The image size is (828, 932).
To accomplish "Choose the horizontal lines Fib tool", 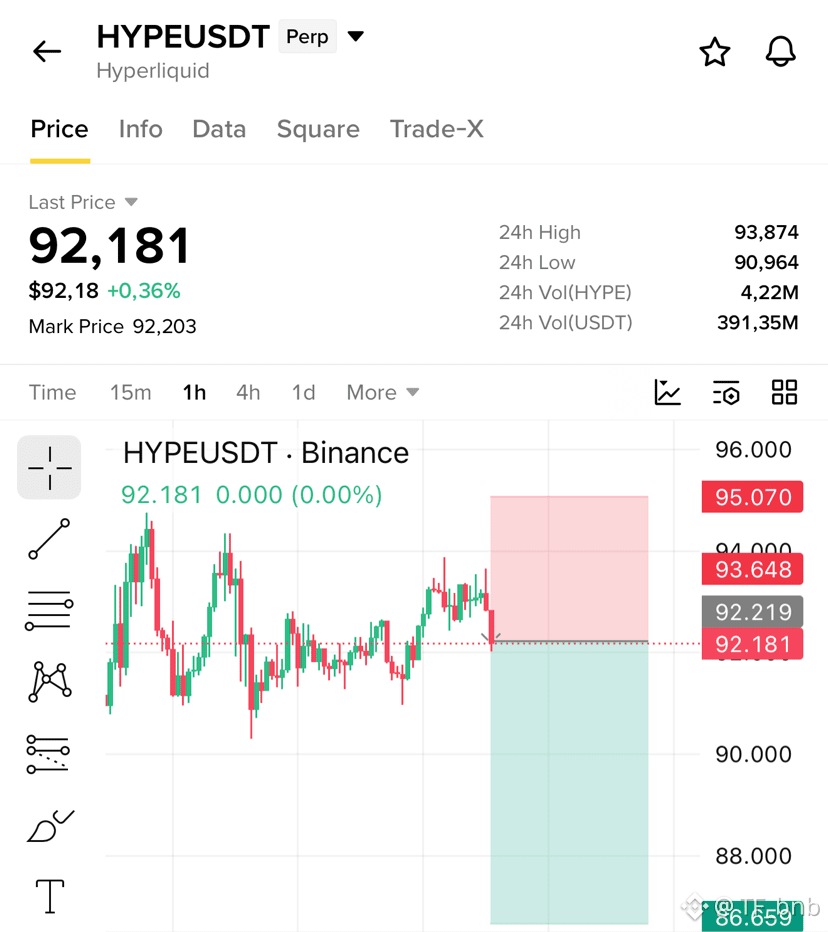I will [49, 610].
